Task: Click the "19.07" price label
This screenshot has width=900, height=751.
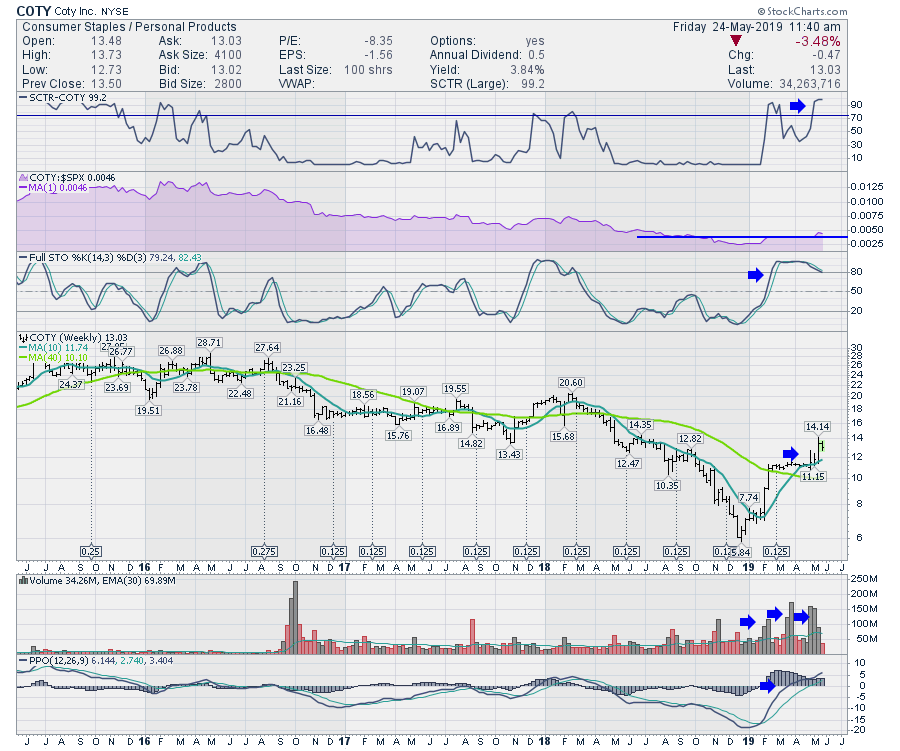Action: pos(413,392)
